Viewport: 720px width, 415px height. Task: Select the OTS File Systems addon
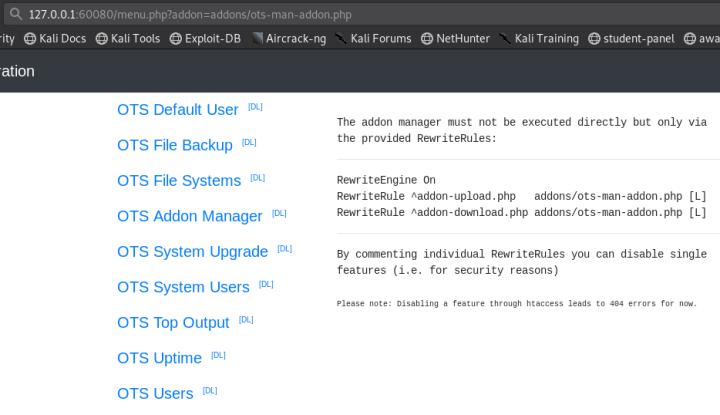click(x=178, y=181)
